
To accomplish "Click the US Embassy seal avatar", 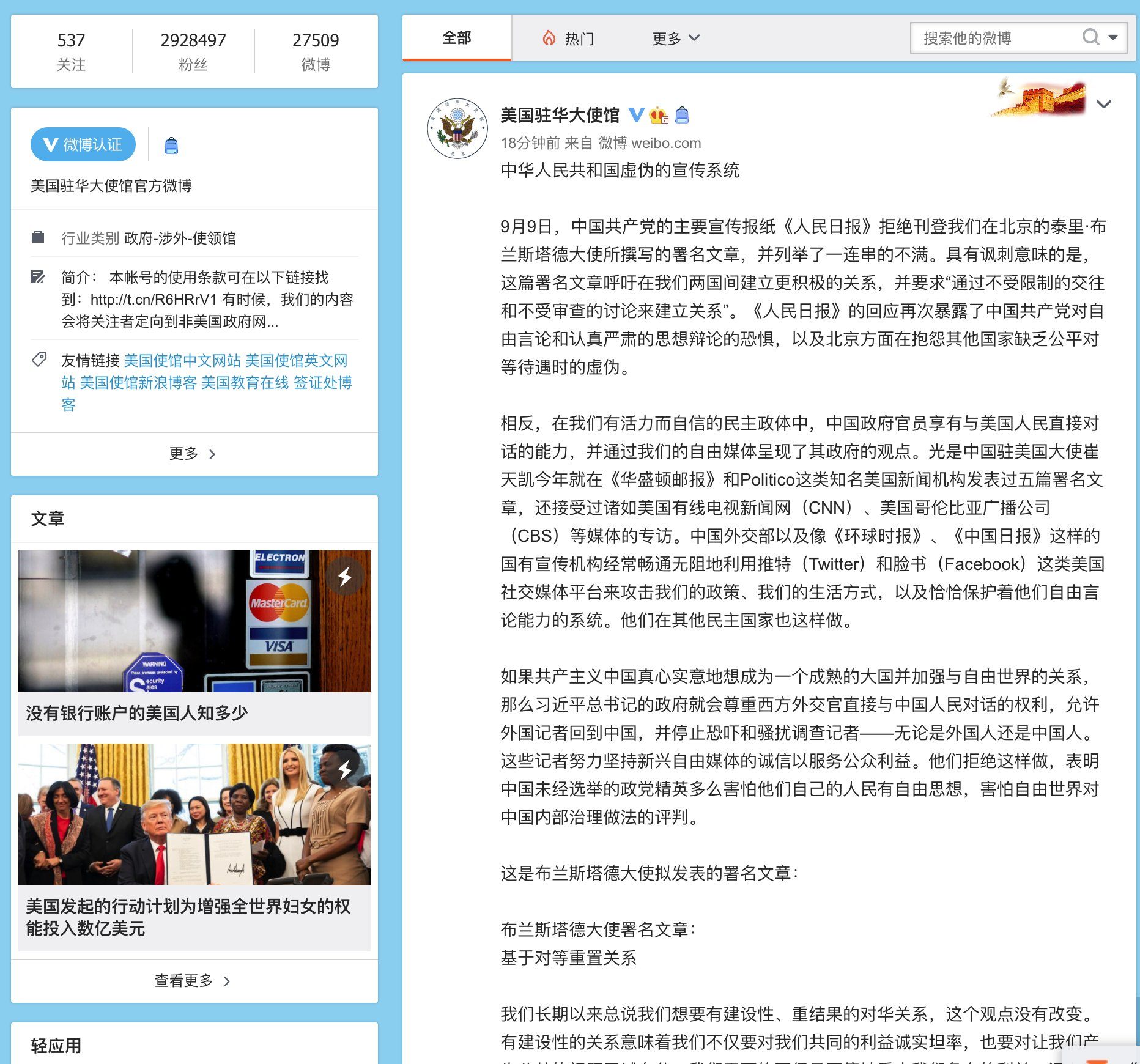I will tap(457, 128).
